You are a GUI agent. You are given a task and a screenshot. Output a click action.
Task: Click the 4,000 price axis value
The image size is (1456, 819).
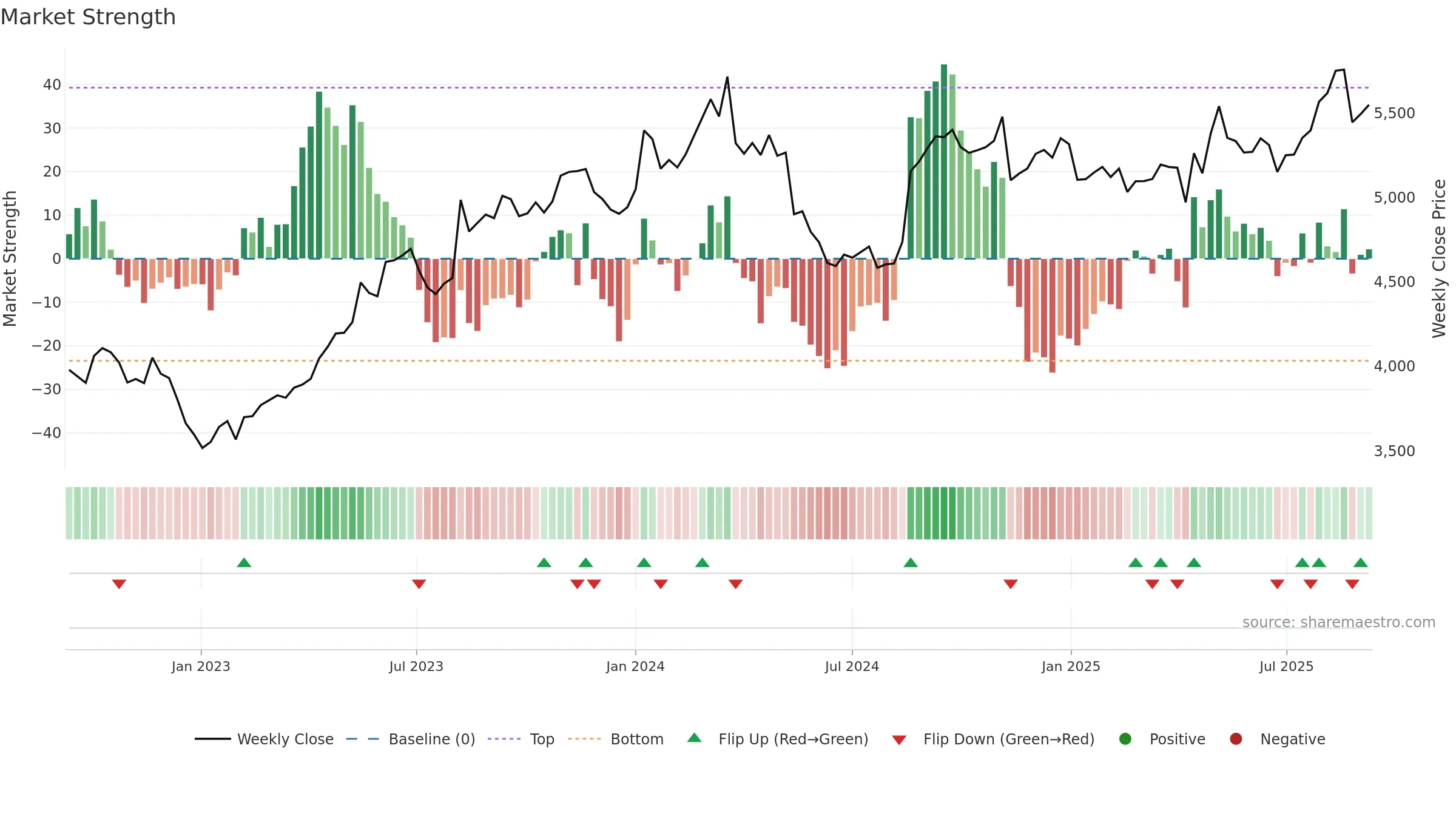[1394, 366]
